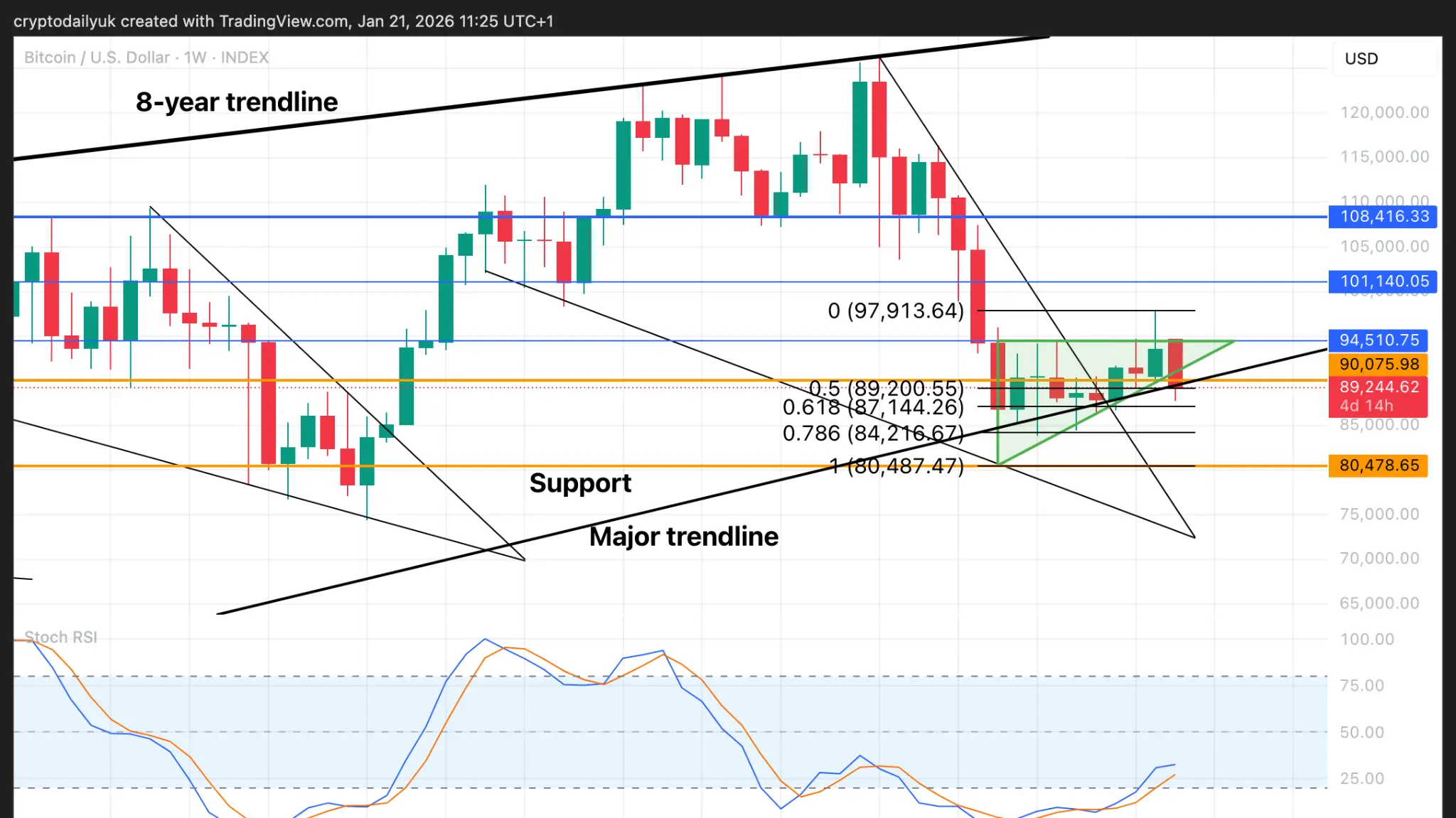Select the Stoch RSI indicator label
The height and width of the screenshot is (818, 1456).
click(x=60, y=637)
